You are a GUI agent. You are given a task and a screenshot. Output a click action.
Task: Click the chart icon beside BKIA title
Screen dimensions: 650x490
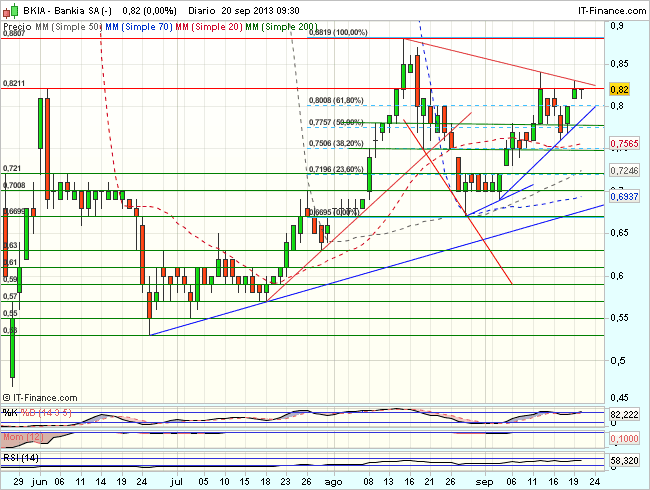click(9, 10)
